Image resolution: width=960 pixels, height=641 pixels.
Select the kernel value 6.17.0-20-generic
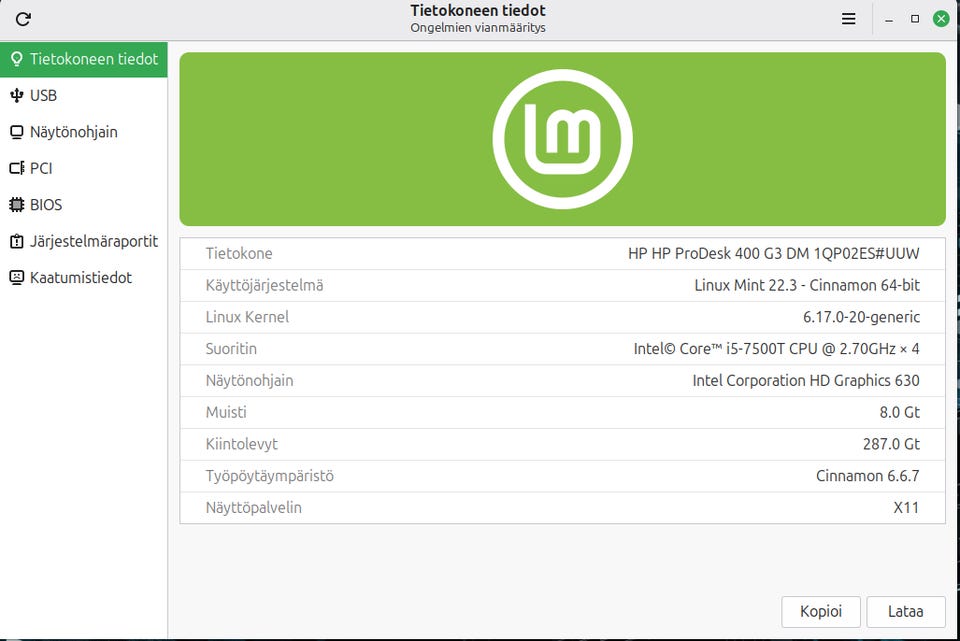point(861,317)
